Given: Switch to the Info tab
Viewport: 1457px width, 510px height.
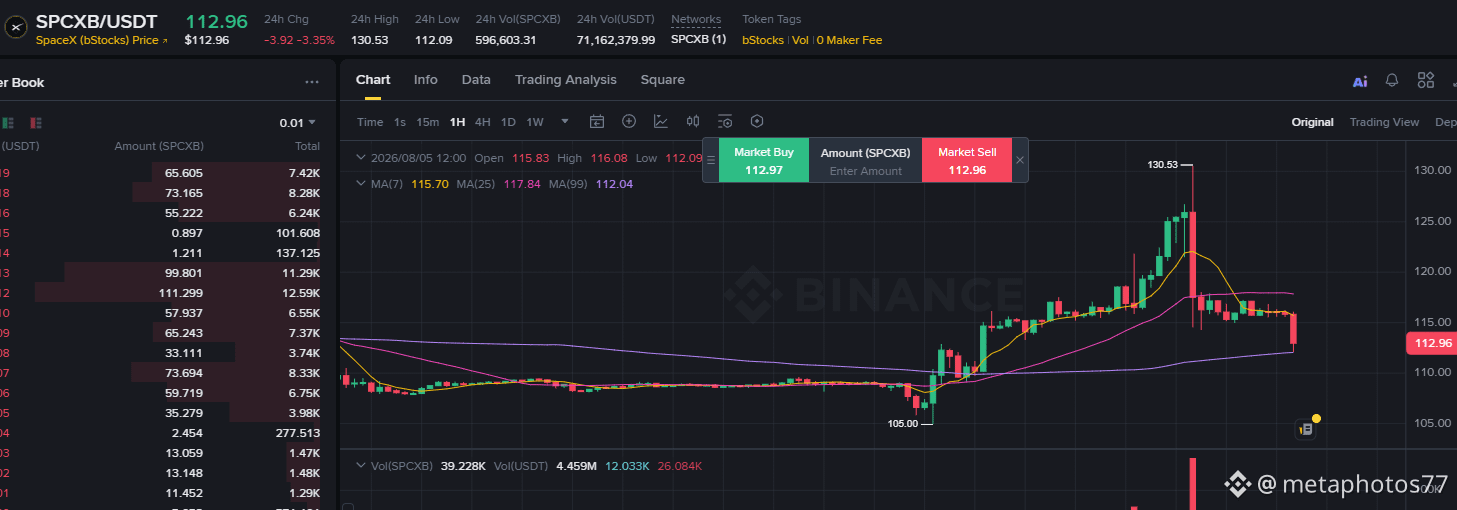Looking at the screenshot, I should (x=426, y=80).
